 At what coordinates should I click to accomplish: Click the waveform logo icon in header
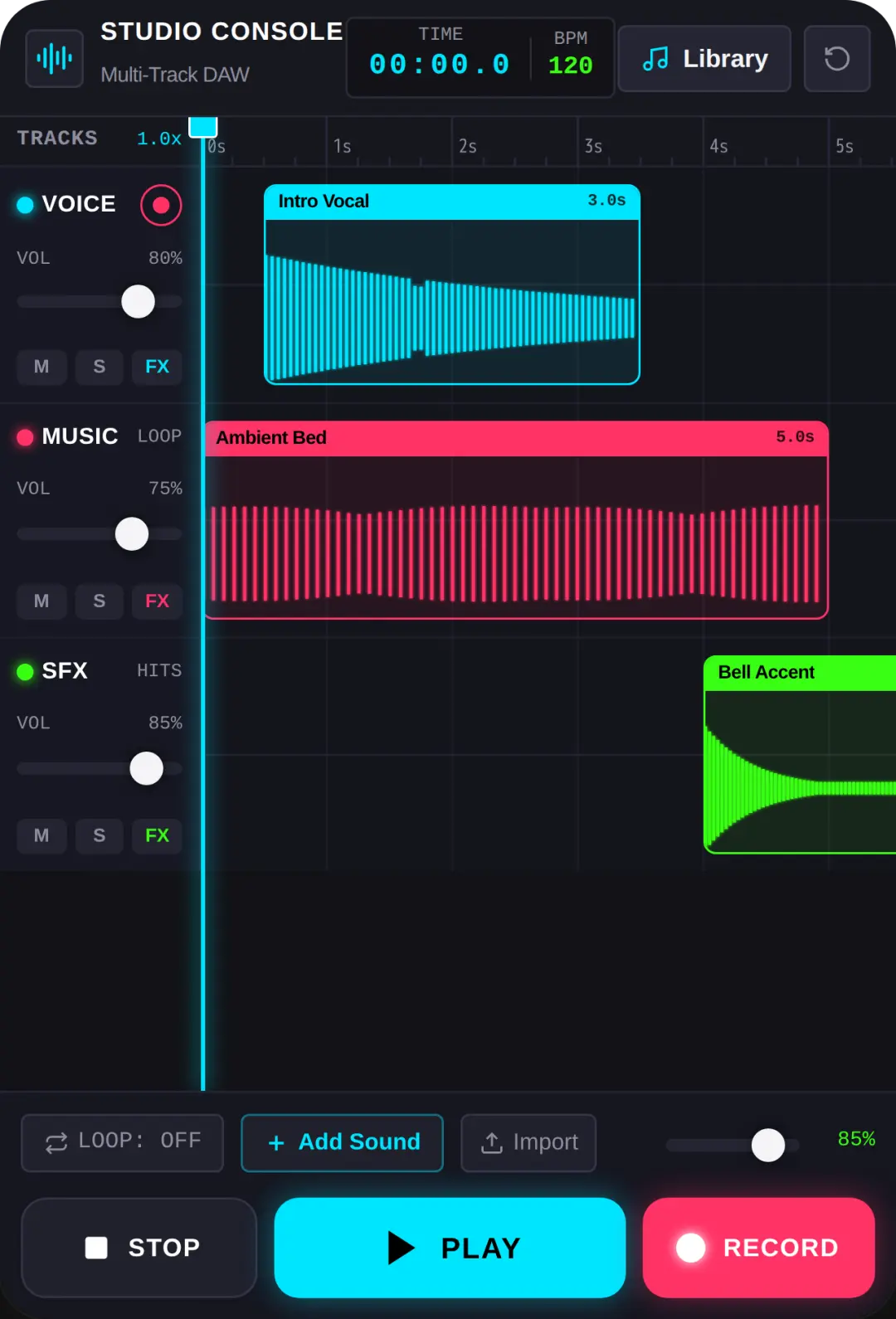54,58
